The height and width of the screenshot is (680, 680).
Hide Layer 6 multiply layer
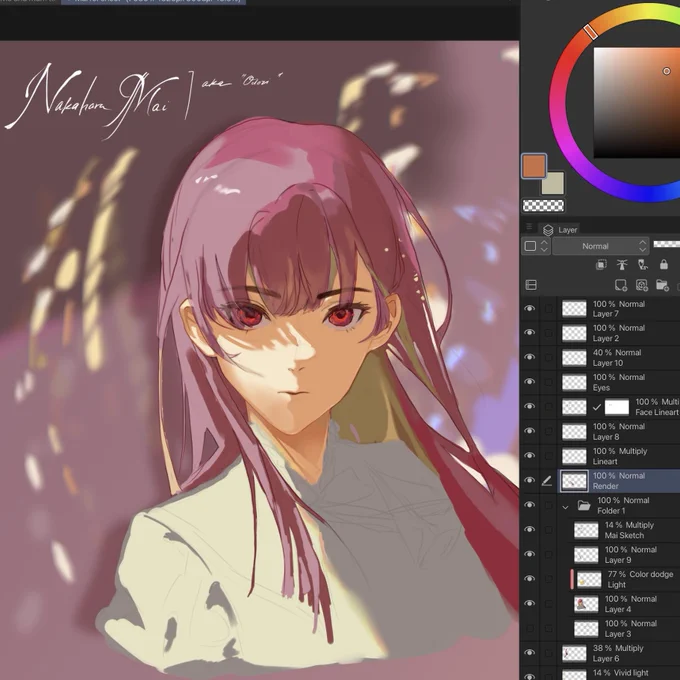click(530, 653)
